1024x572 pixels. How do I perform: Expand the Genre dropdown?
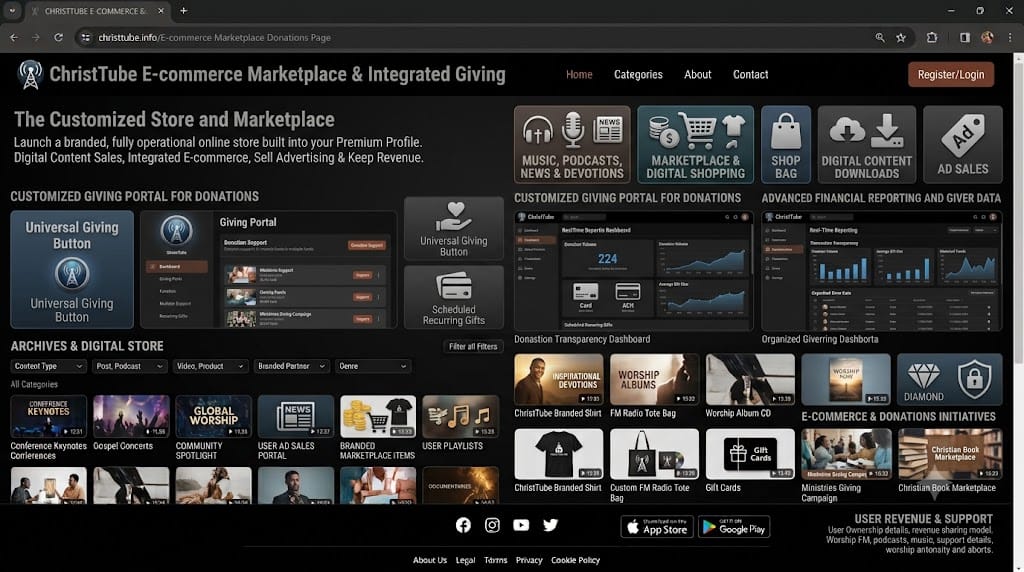tap(373, 366)
